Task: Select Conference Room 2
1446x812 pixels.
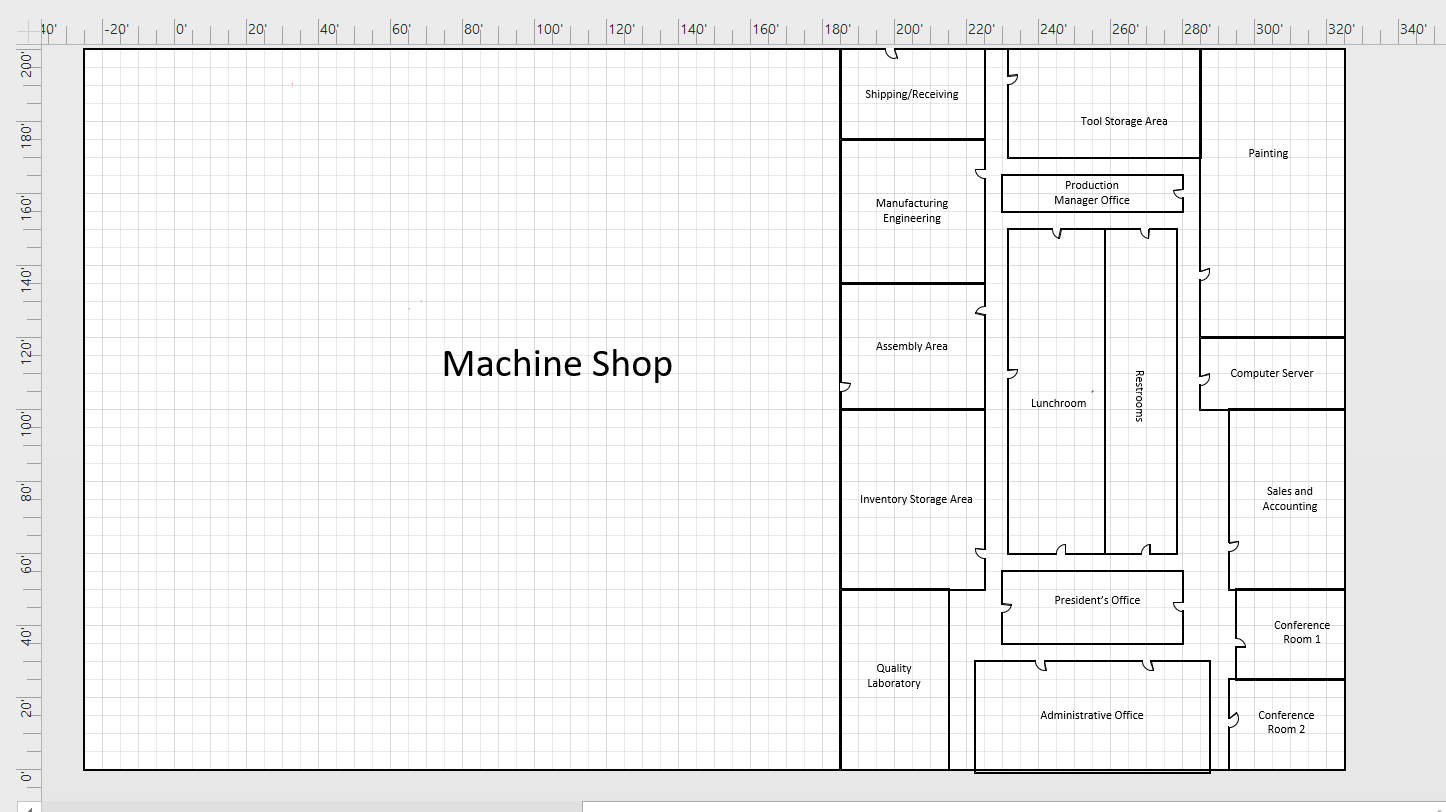Action: pyautogui.click(x=1285, y=722)
